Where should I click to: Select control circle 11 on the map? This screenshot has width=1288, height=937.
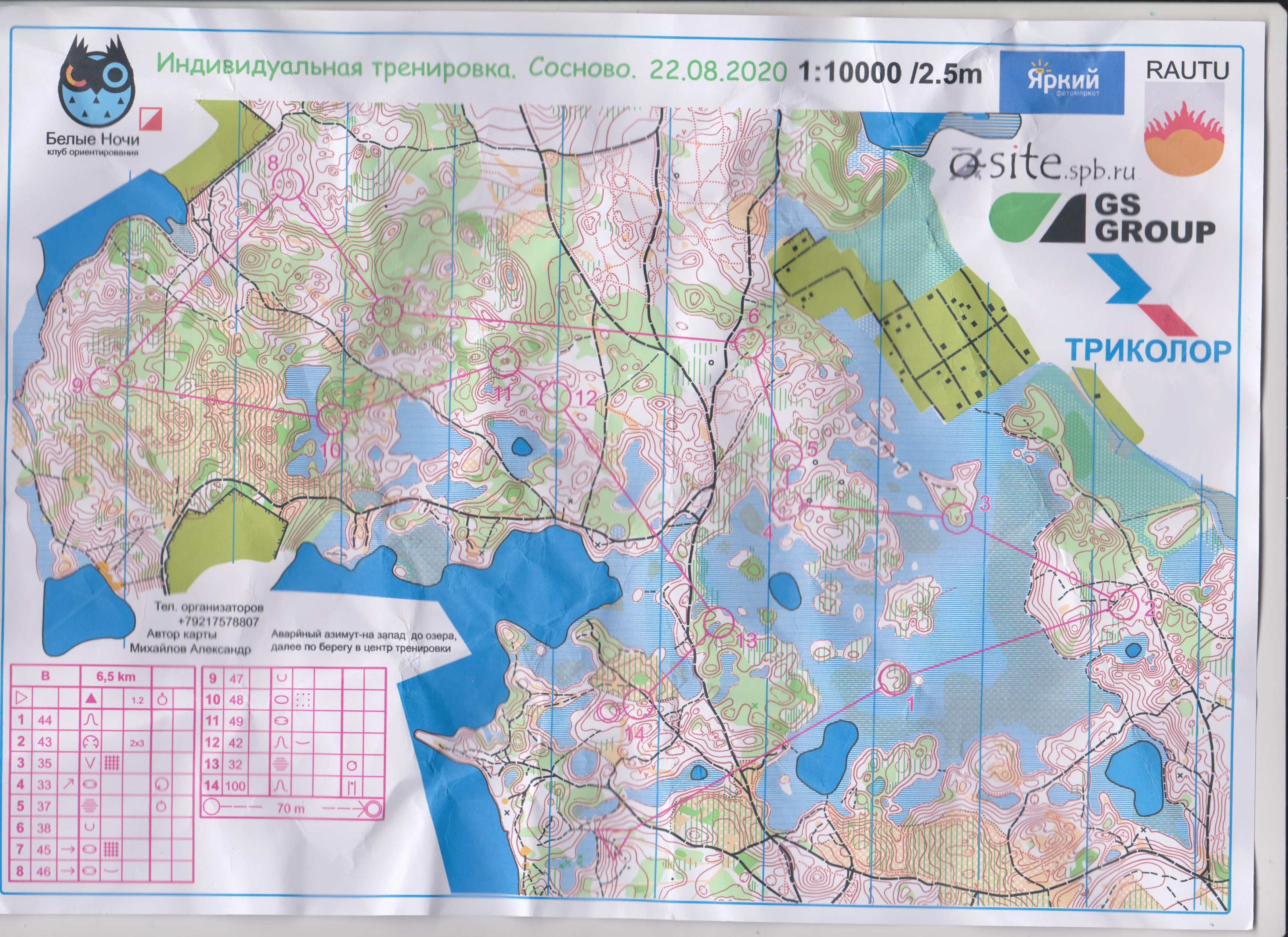point(504,362)
